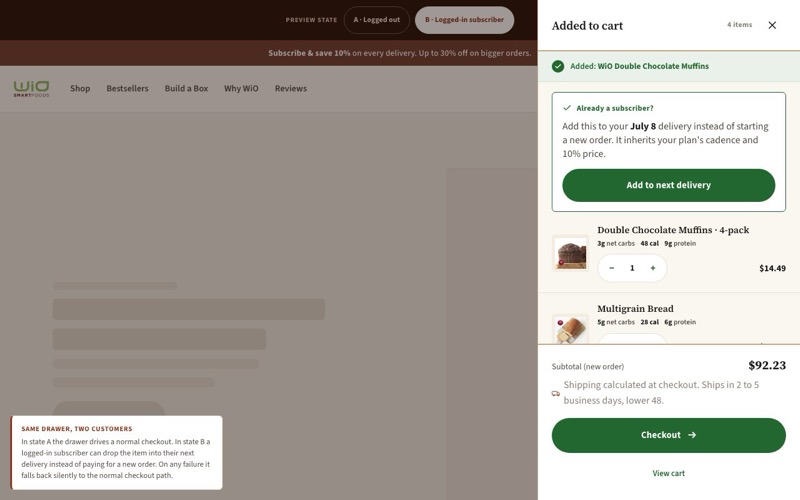
Task: Add item to next delivery
Action: tap(668, 185)
